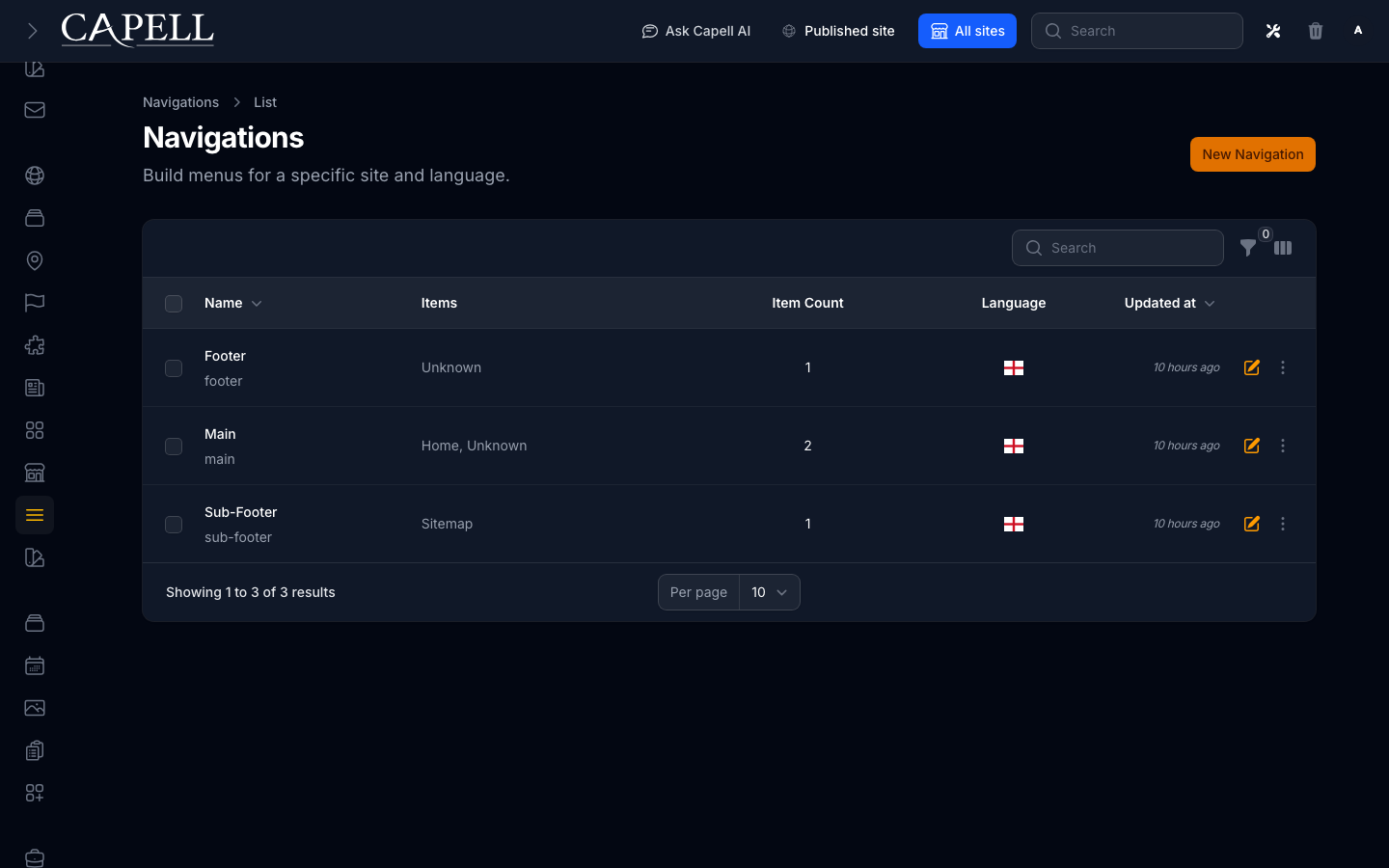Screen dimensions: 1389x868
Task: Open the four-squares grid icon
Action: [x=35, y=430]
